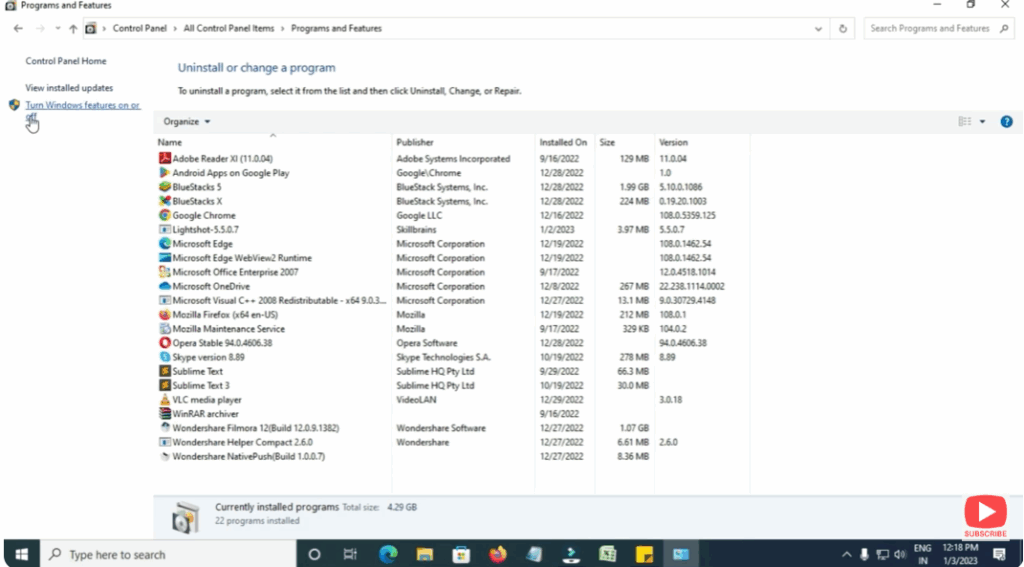Open Sticky Notes from the taskbar
Image resolution: width=1024 pixels, height=567 pixels.
pos(645,554)
